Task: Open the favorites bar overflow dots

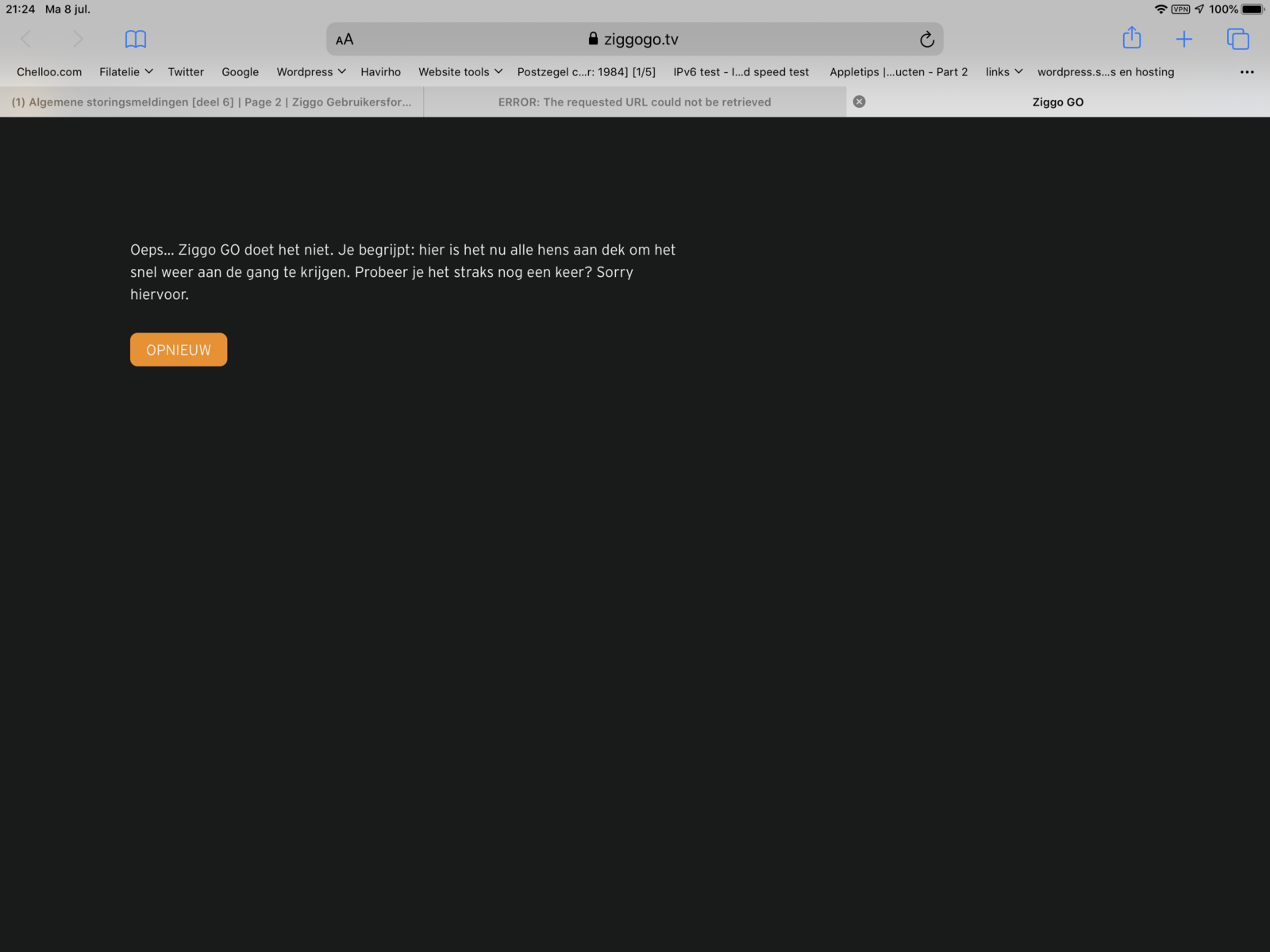Action: (1247, 72)
